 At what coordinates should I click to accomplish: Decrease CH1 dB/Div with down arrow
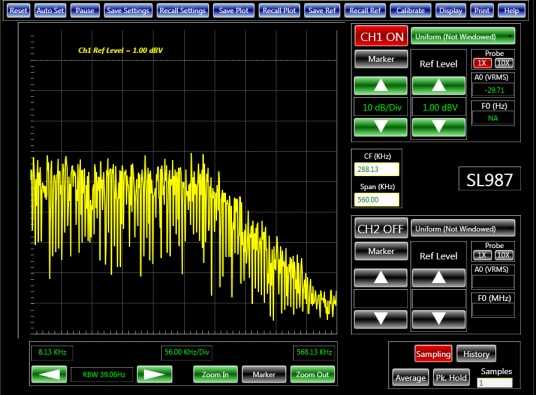click(381, 127)
